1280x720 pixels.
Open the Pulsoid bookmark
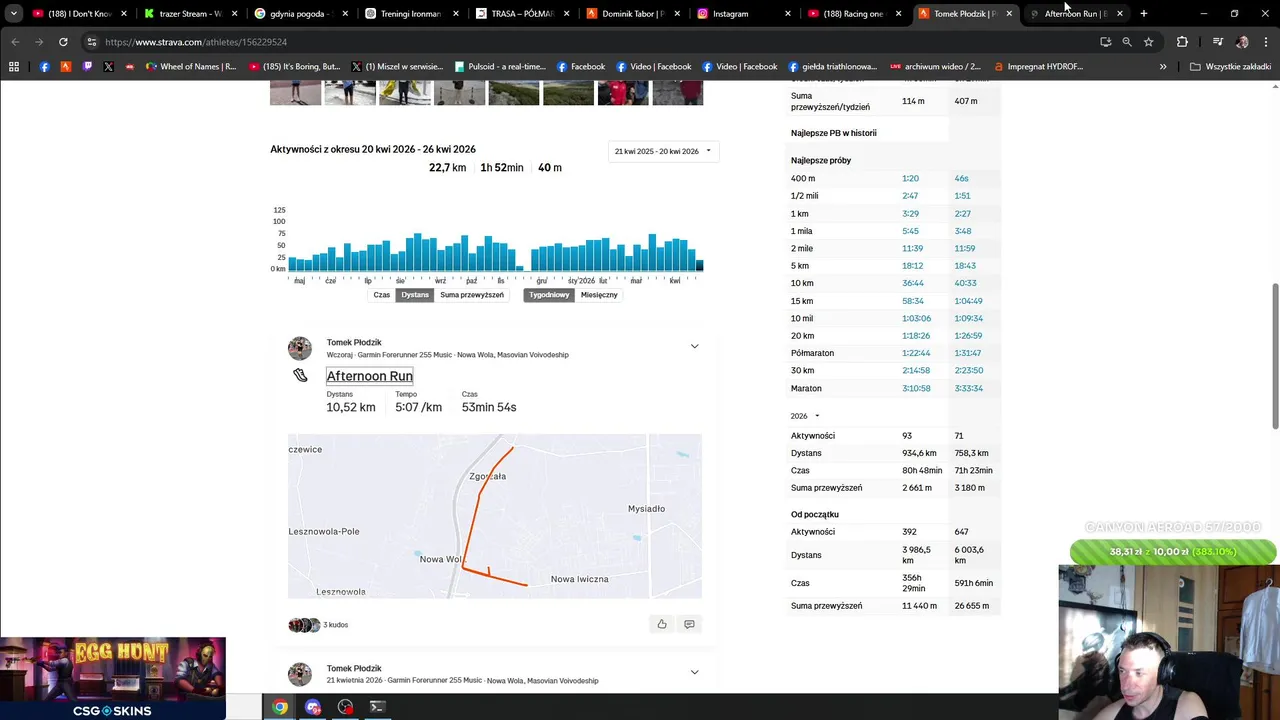[499, 67]
